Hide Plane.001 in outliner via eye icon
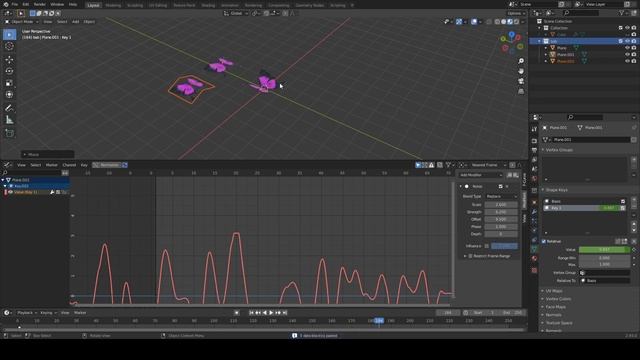The height and width of the screenshot is (360, 640). tap(627, 54)
